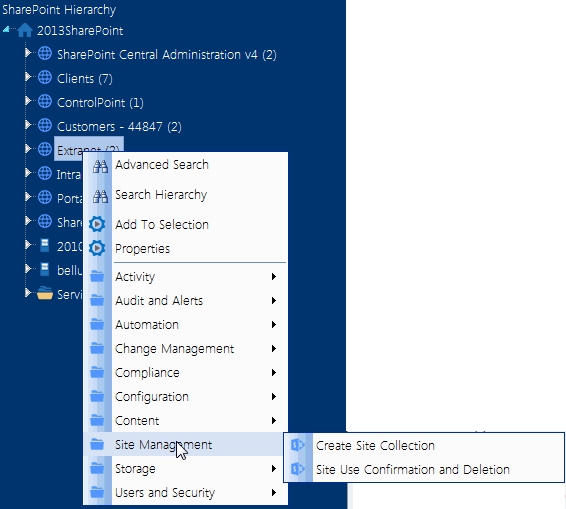Select the Clients (7) tree label
This screenshot has width=566, height=509.
85,79
